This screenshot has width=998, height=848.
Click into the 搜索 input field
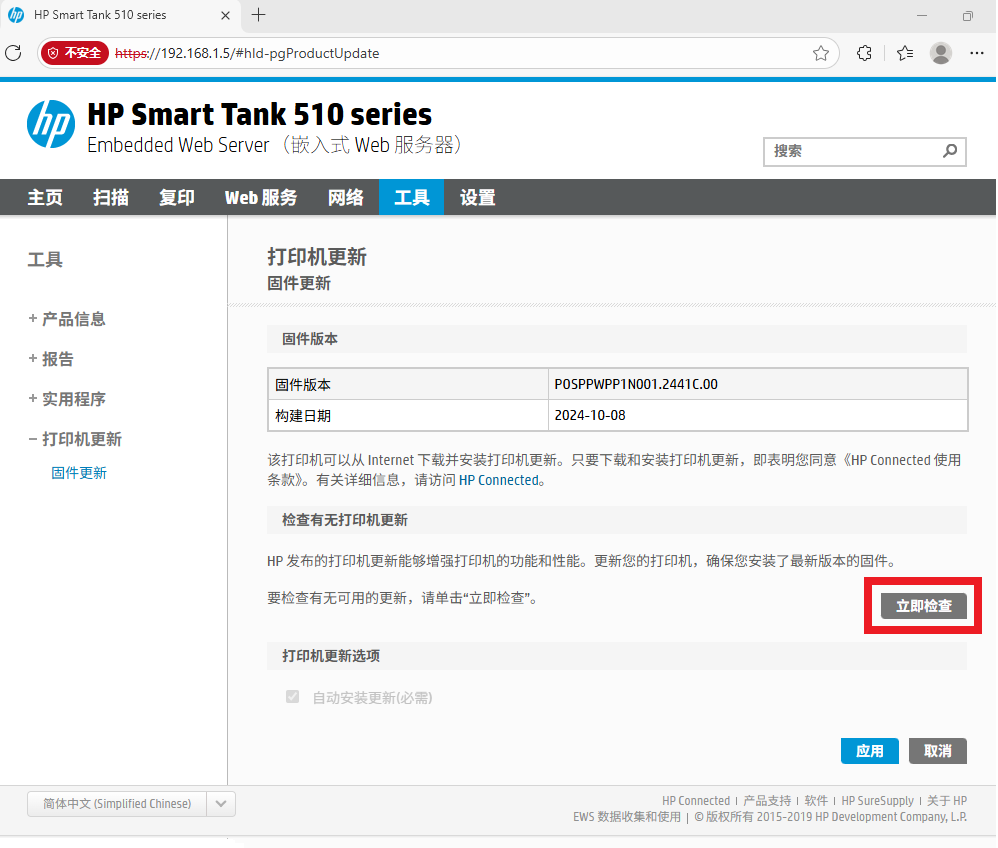coord(850,151)
